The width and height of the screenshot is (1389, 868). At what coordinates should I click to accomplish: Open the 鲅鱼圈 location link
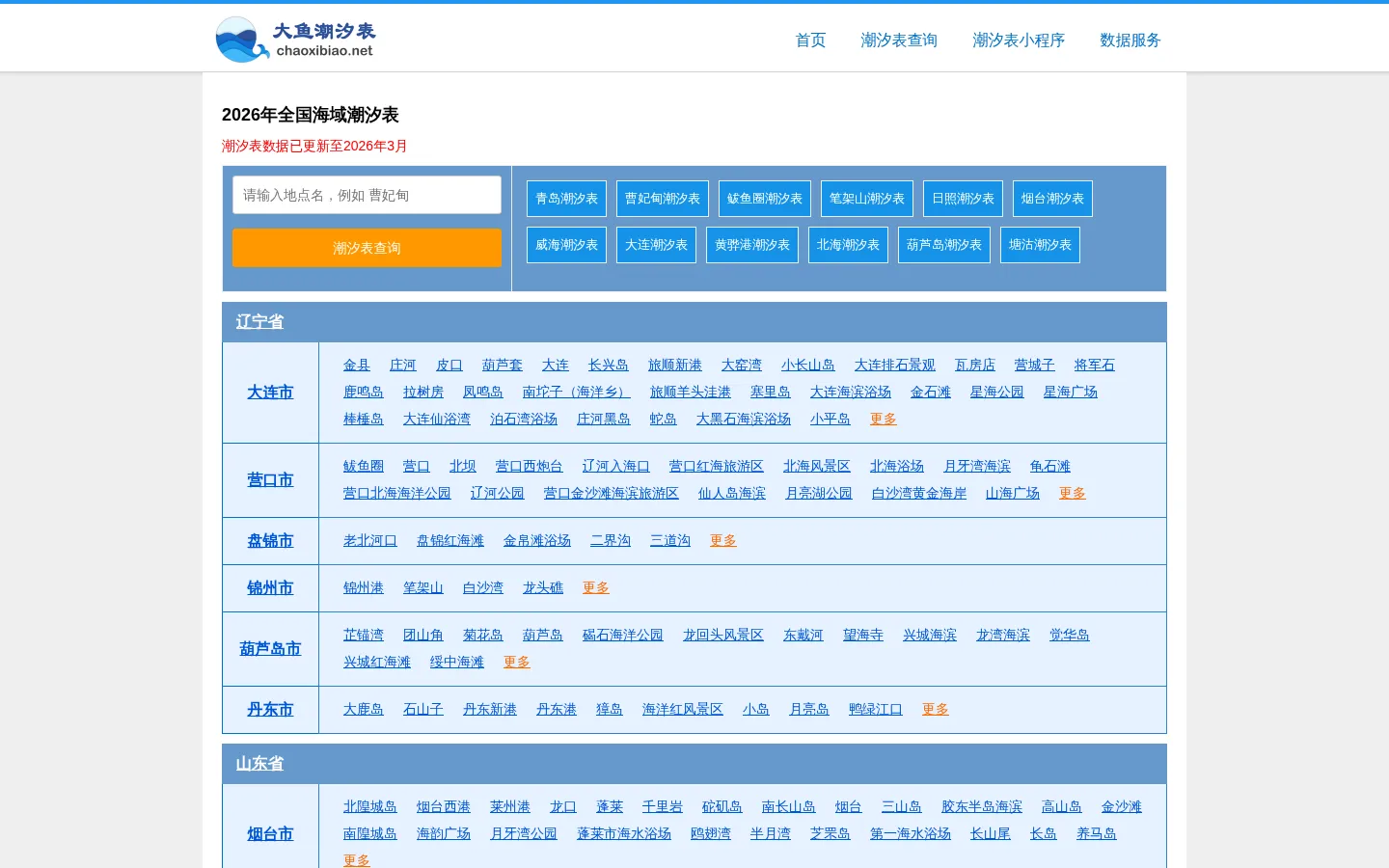point(364,466)
